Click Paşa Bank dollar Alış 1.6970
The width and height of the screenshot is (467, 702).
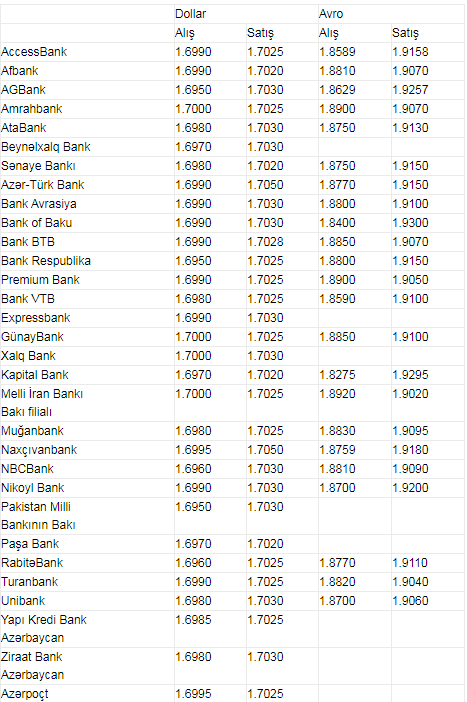pyautogui.click(x=193, y=544)
